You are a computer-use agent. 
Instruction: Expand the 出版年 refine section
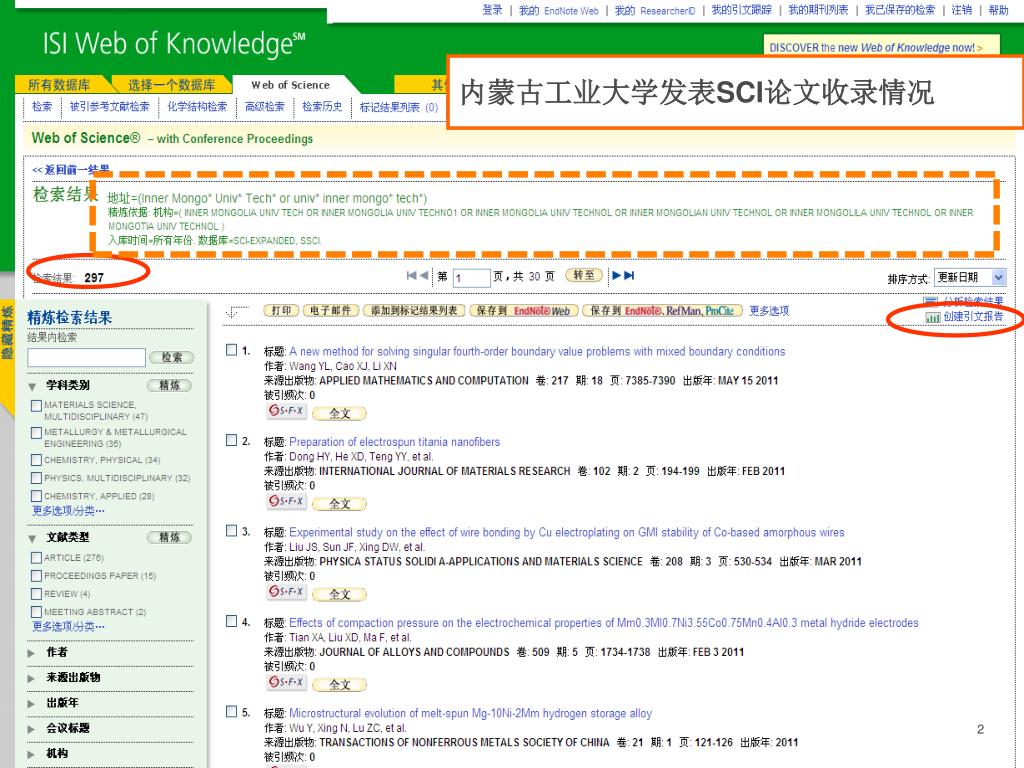coord(31,703)
